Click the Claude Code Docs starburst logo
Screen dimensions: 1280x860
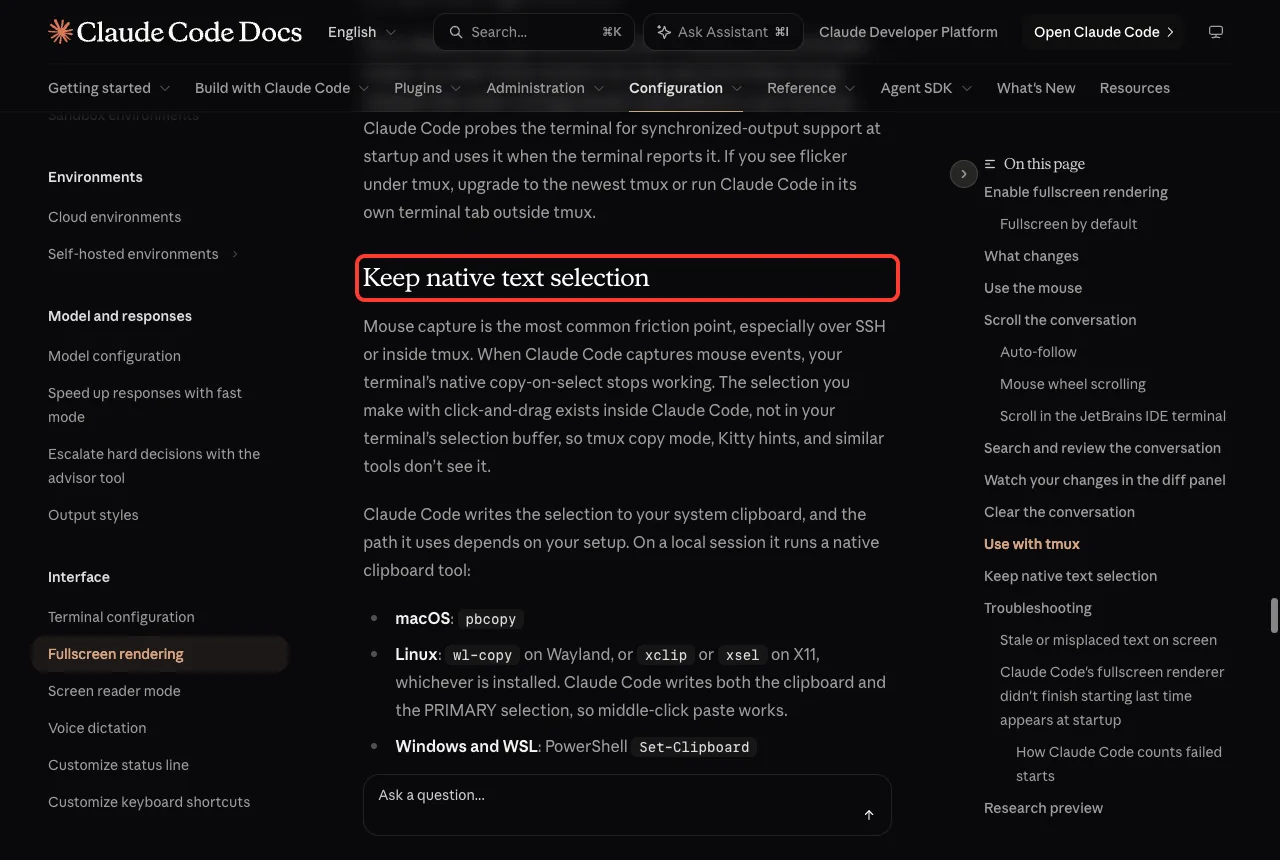point(60,32)
